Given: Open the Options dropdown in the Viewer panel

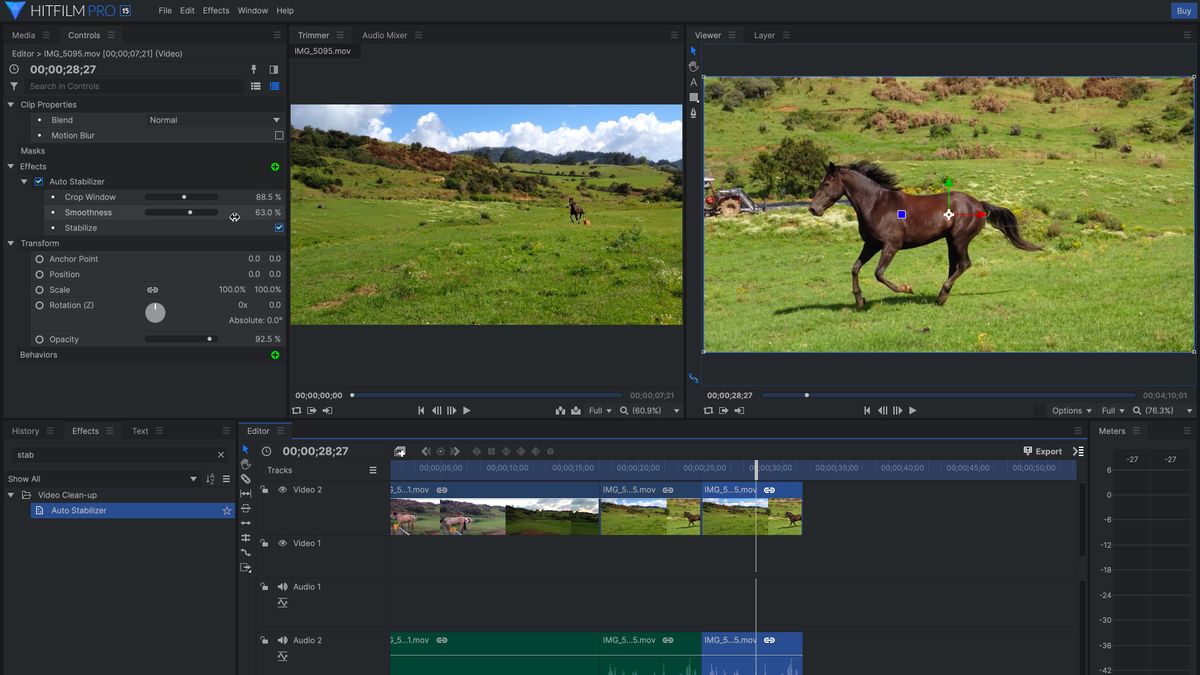Looking at the screenshot, I should pyautogui.click(x=1070, y=410).
